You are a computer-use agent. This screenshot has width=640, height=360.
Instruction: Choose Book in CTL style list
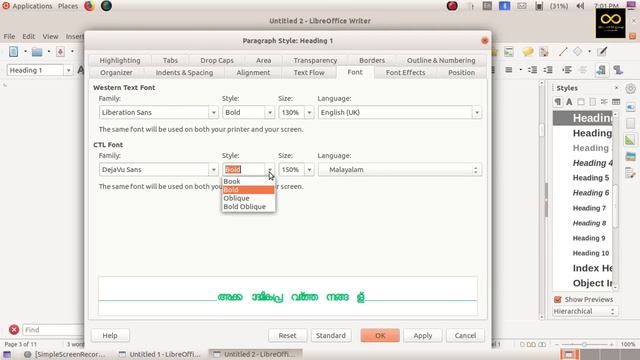point(249,181)
